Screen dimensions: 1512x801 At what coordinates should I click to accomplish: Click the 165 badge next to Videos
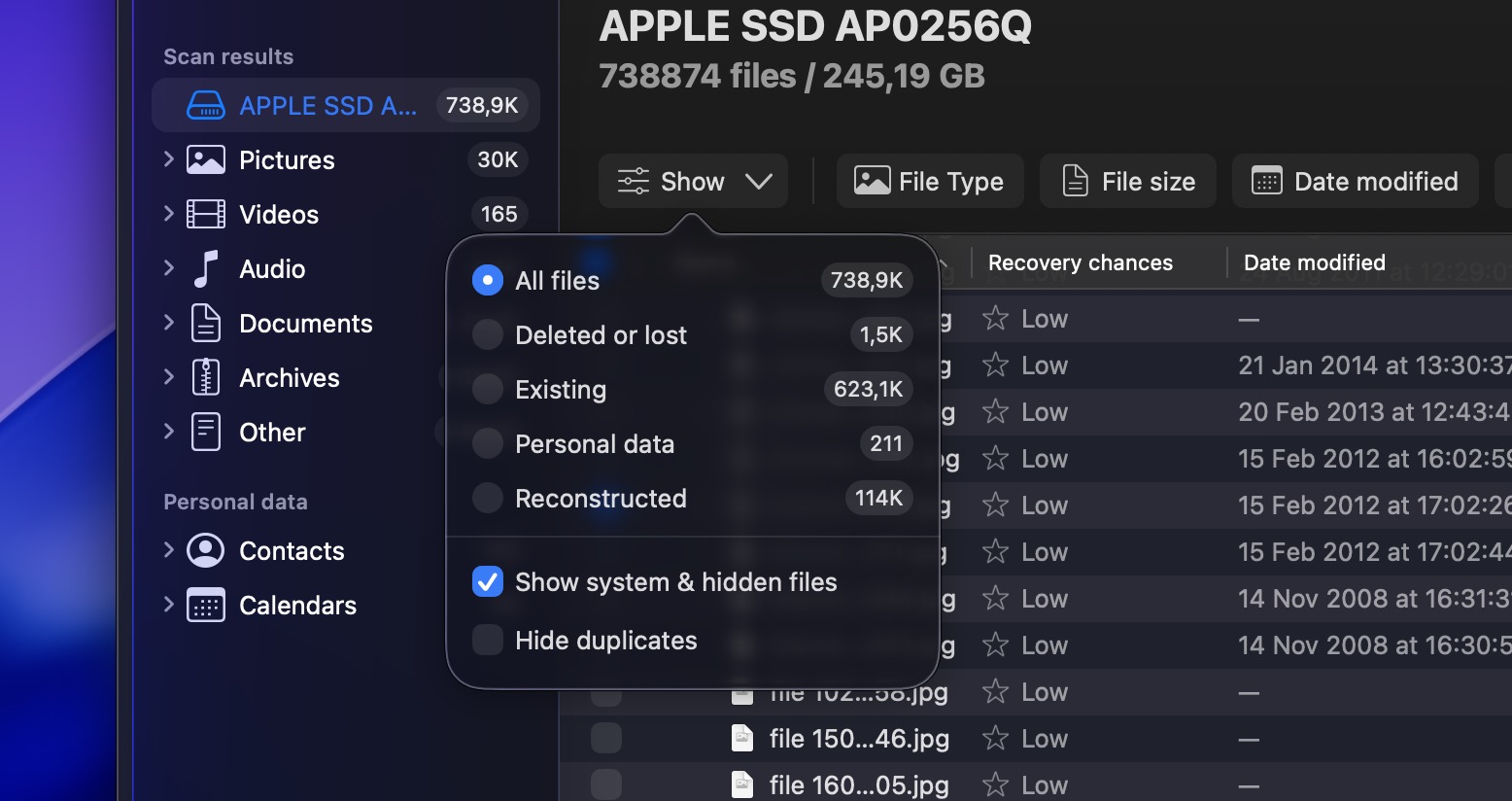point(498,214)
